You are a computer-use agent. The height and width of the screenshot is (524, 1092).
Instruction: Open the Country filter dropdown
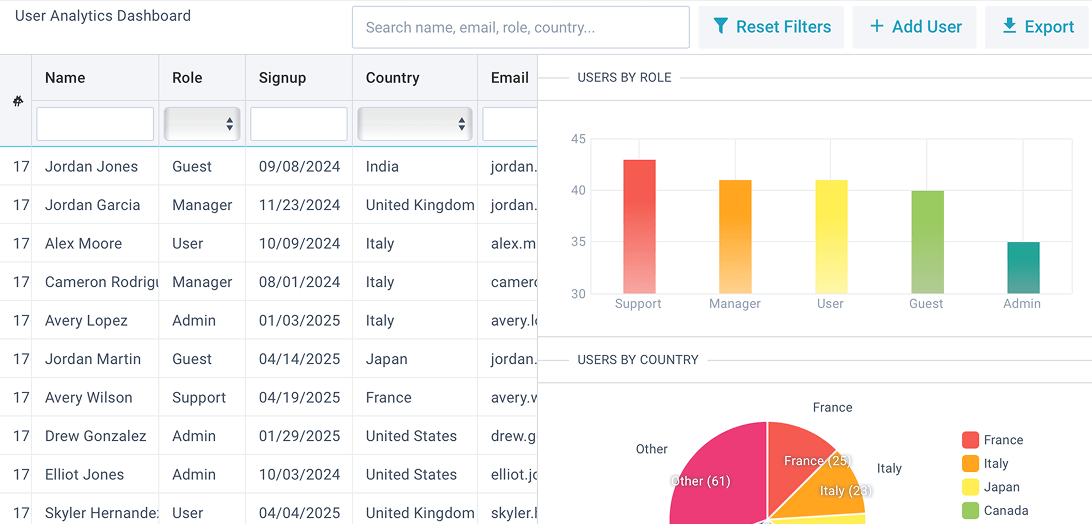(415, 124)
